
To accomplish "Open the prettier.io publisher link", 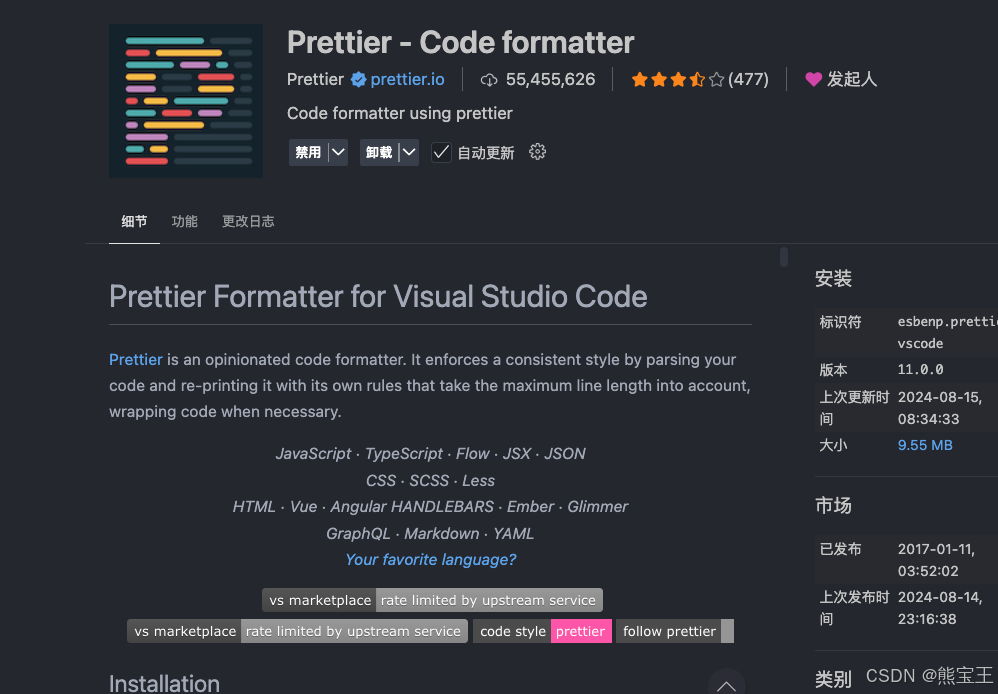I will tap(407, 80).
